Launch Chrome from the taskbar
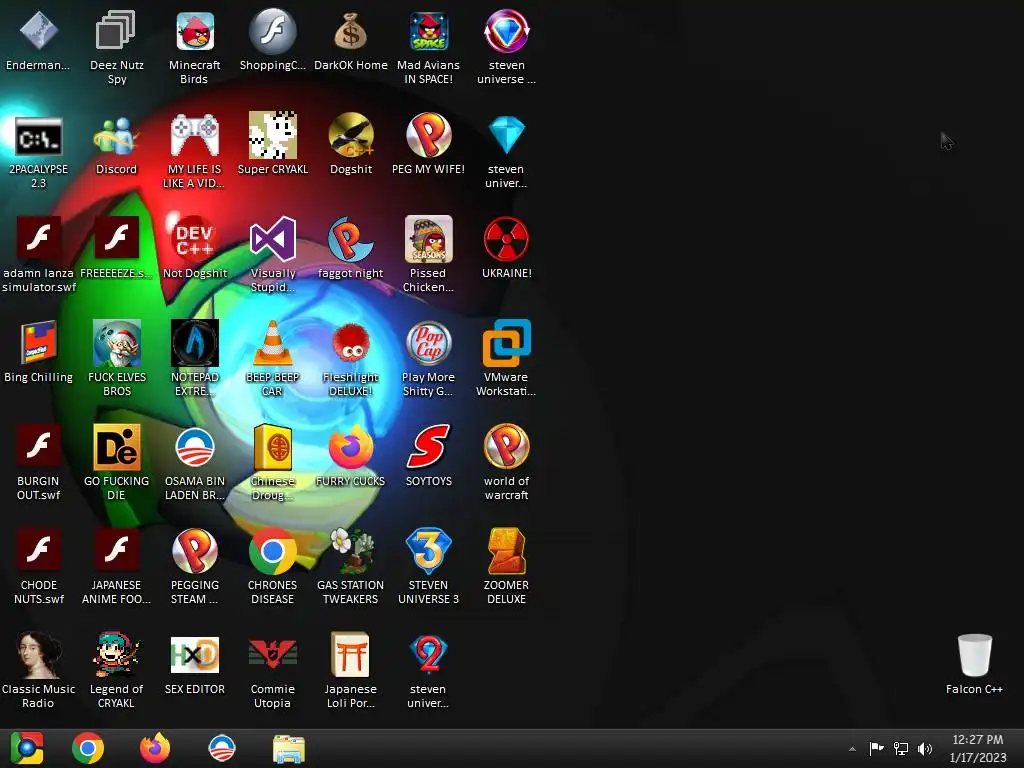 tap(88, 748)
